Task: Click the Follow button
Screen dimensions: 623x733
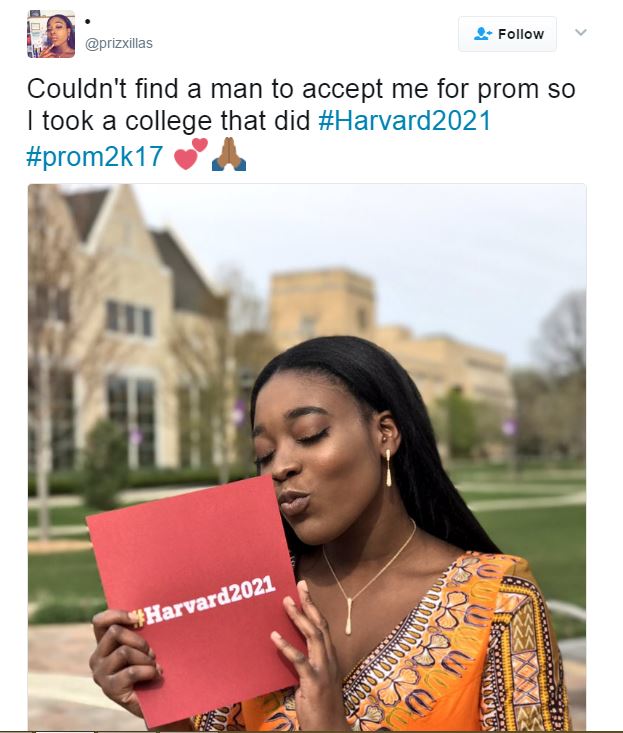Action: point(507,34)
